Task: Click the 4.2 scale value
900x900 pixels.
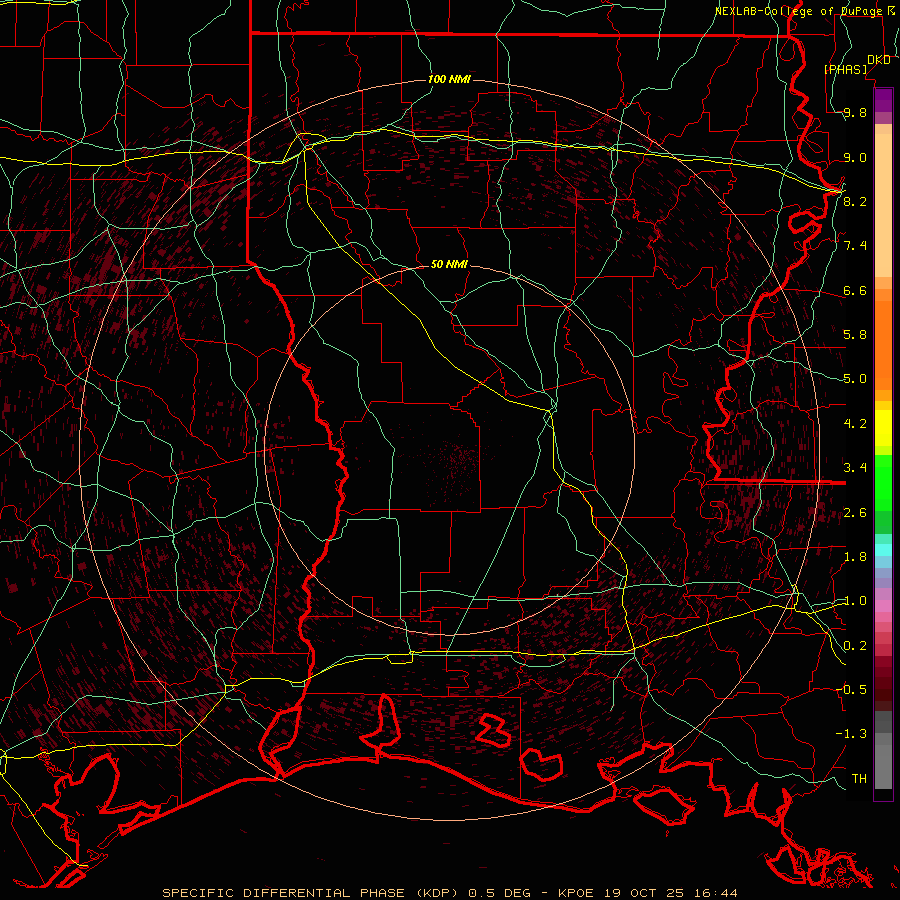Action: tap(855, 424)
